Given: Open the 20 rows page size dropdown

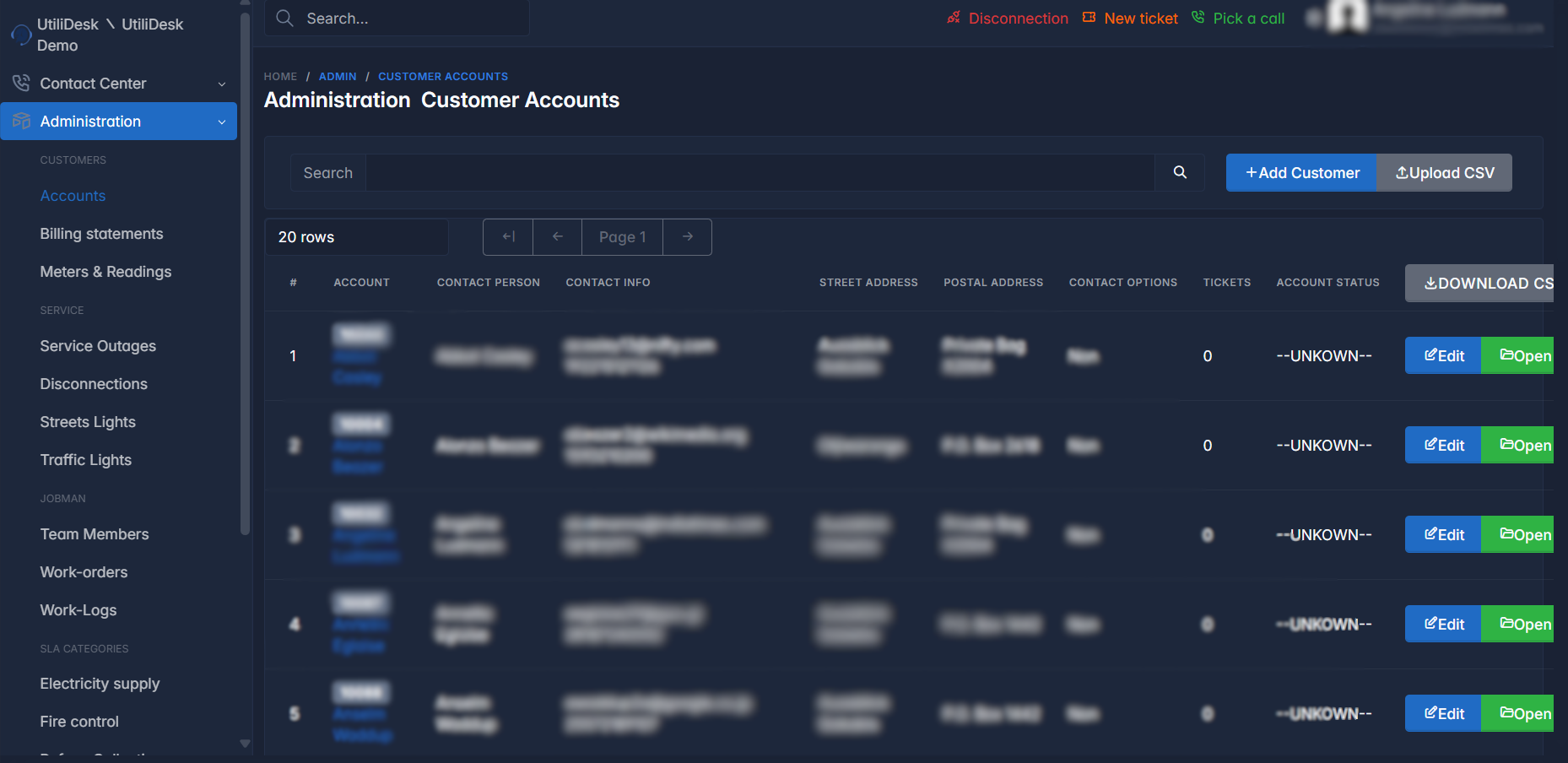Looking at the screenshot, I should click(356, 237).
